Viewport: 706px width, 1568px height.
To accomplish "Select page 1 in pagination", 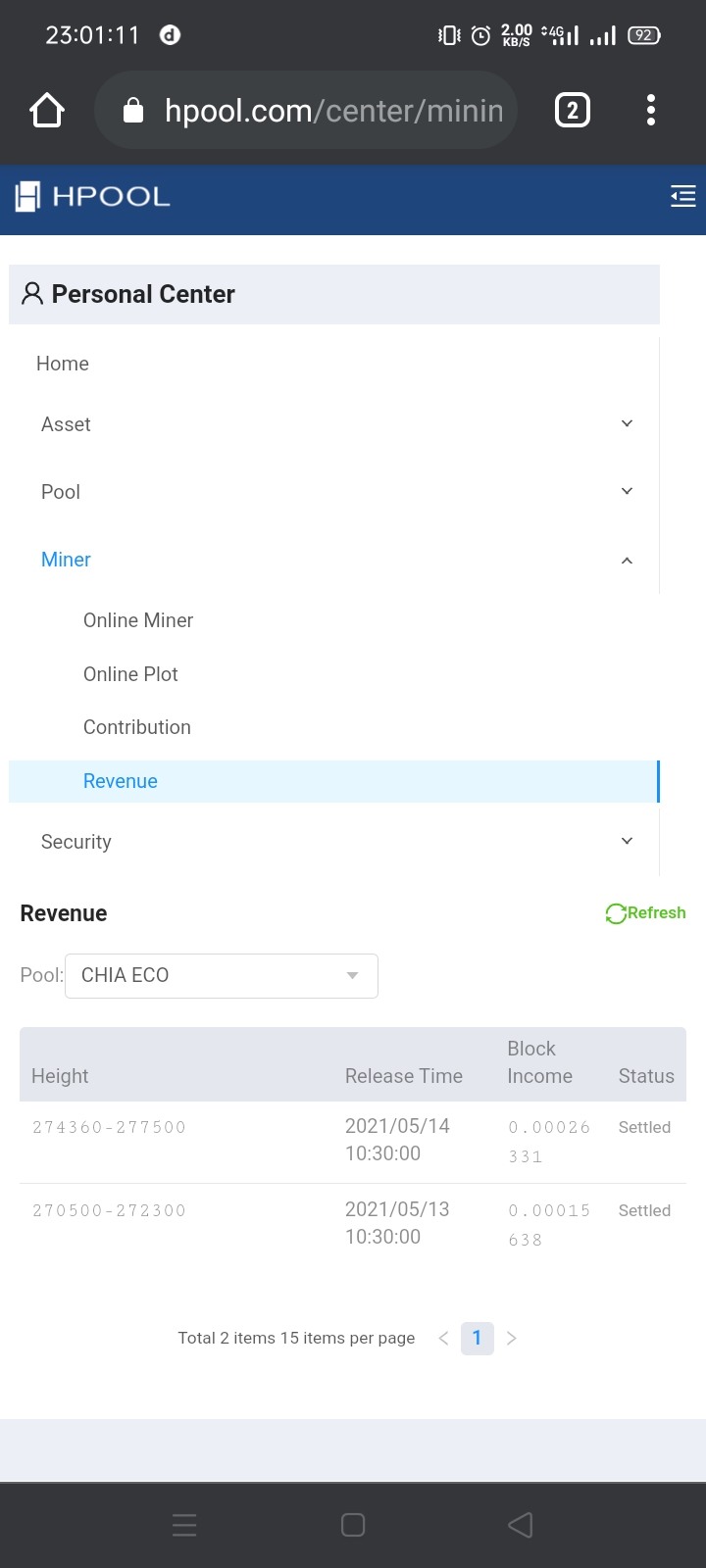I will (478, 1337).
